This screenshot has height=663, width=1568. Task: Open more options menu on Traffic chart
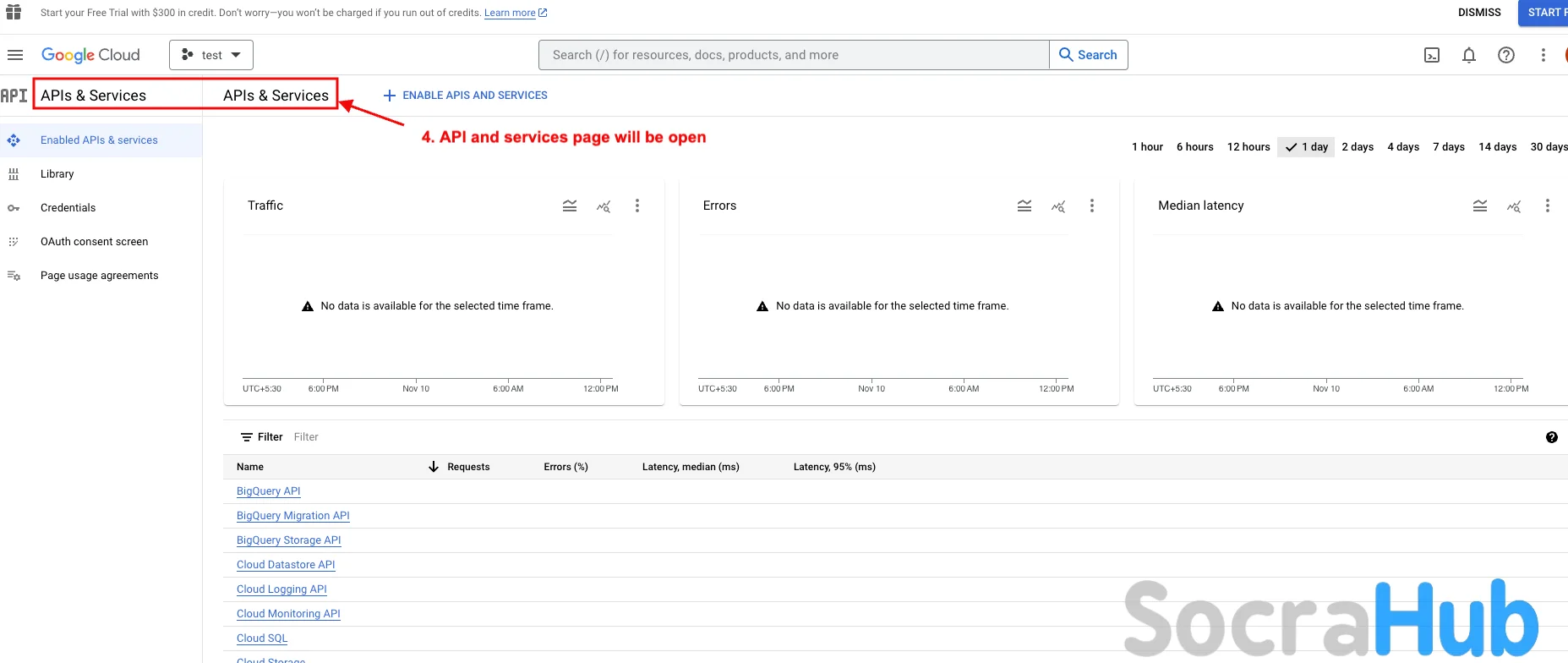coord(637,205)
